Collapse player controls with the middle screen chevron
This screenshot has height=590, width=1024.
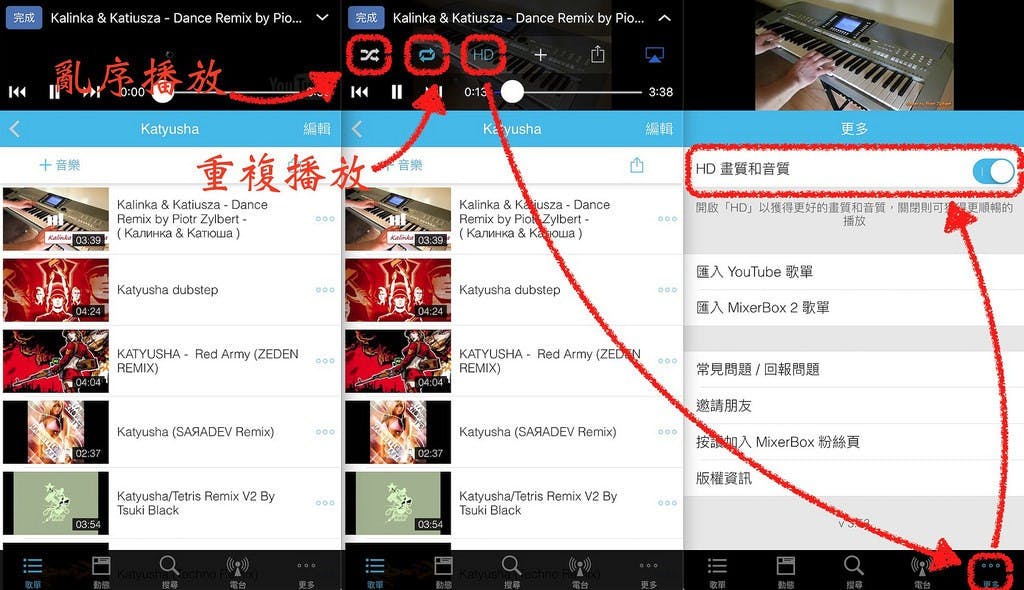pos(664,18)
